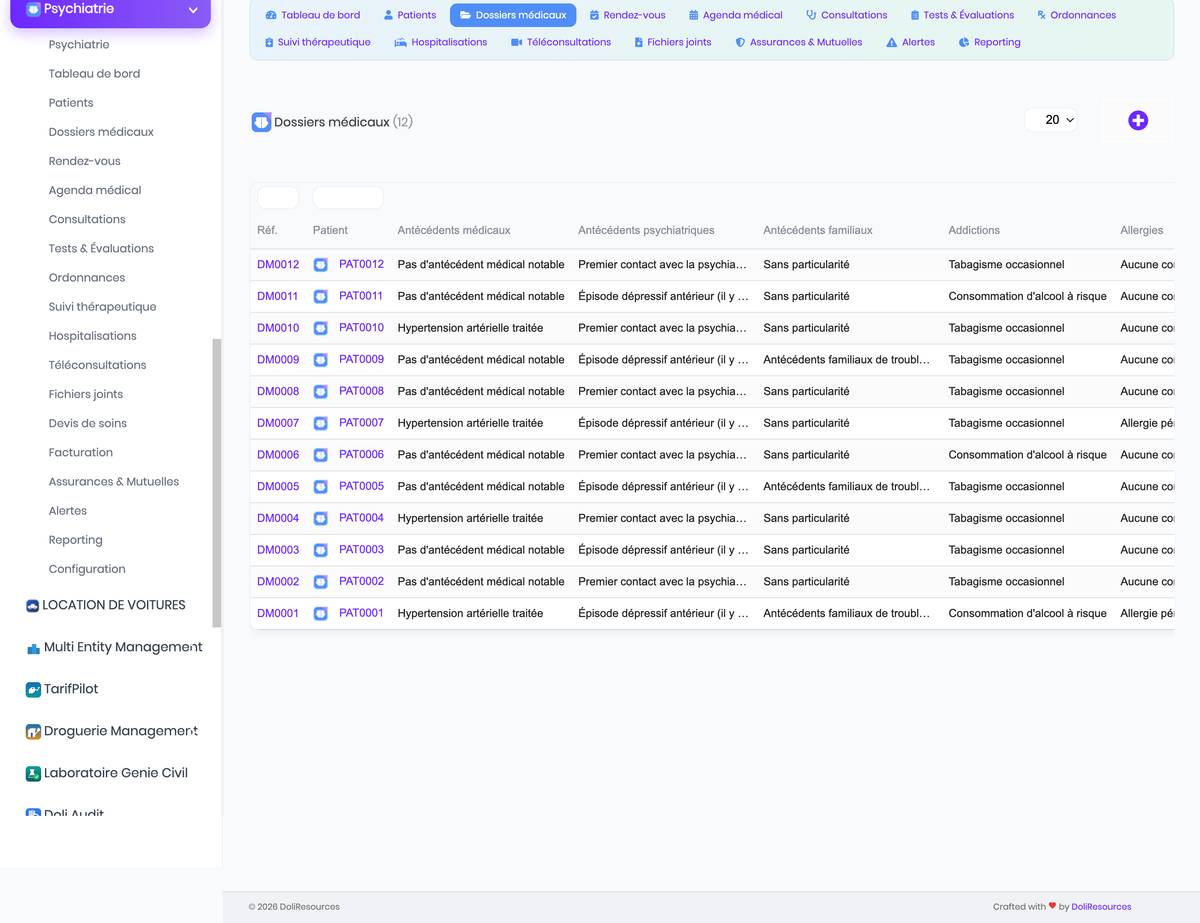
Task: Open record DM0001
Action: pyautogui.click(x=278, y=614)
